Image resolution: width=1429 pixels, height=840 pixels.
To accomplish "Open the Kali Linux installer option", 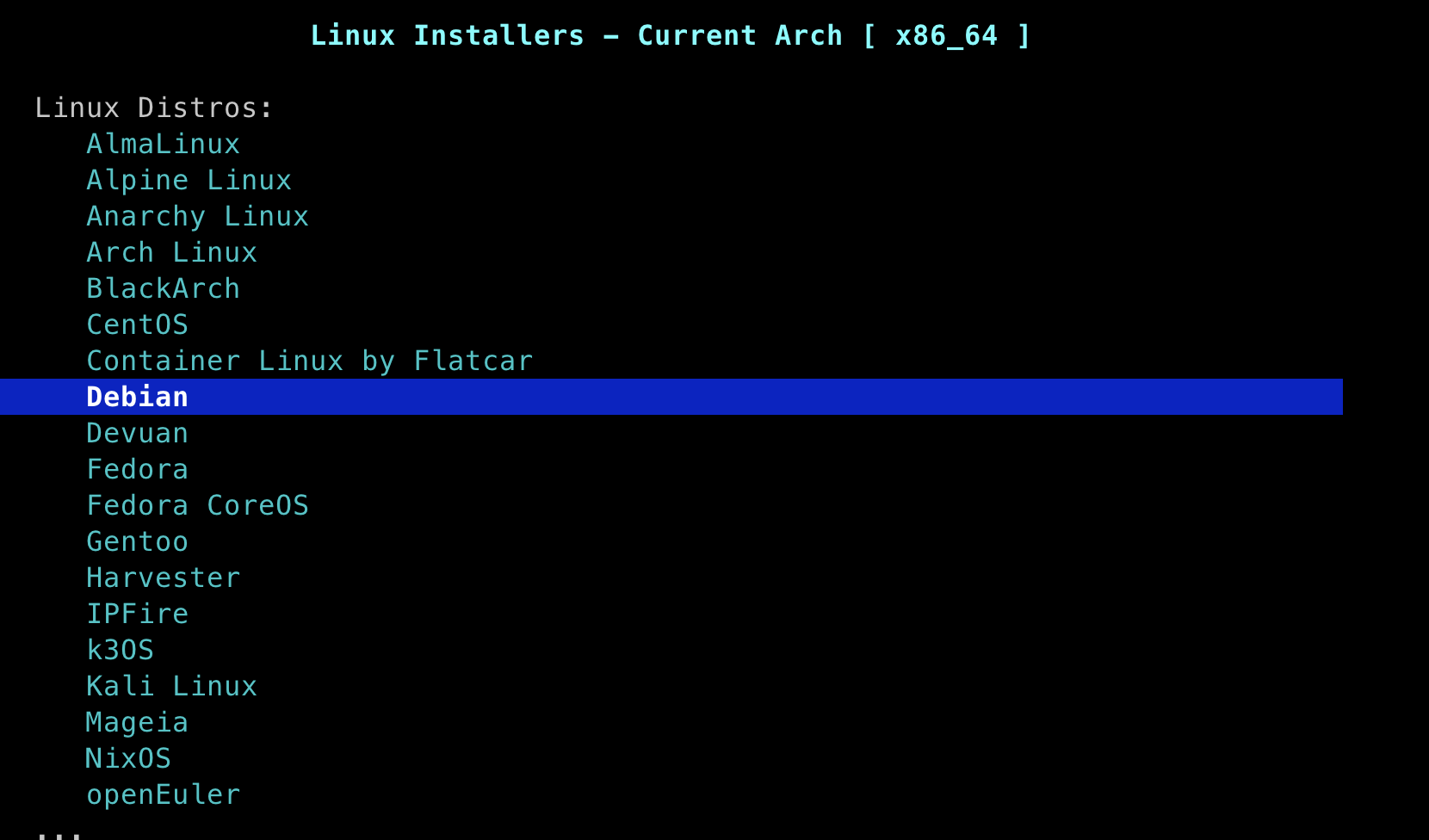I will [171, 686].
